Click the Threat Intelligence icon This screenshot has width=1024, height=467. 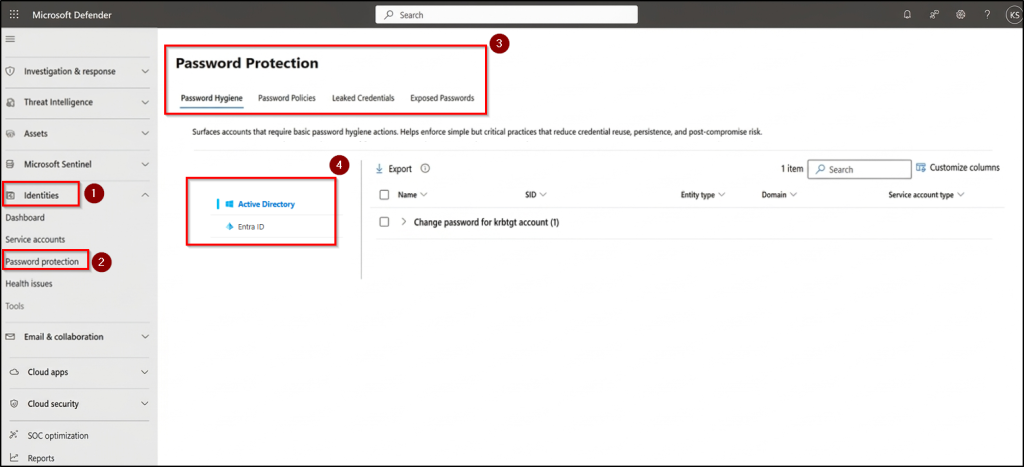point(10,103)
